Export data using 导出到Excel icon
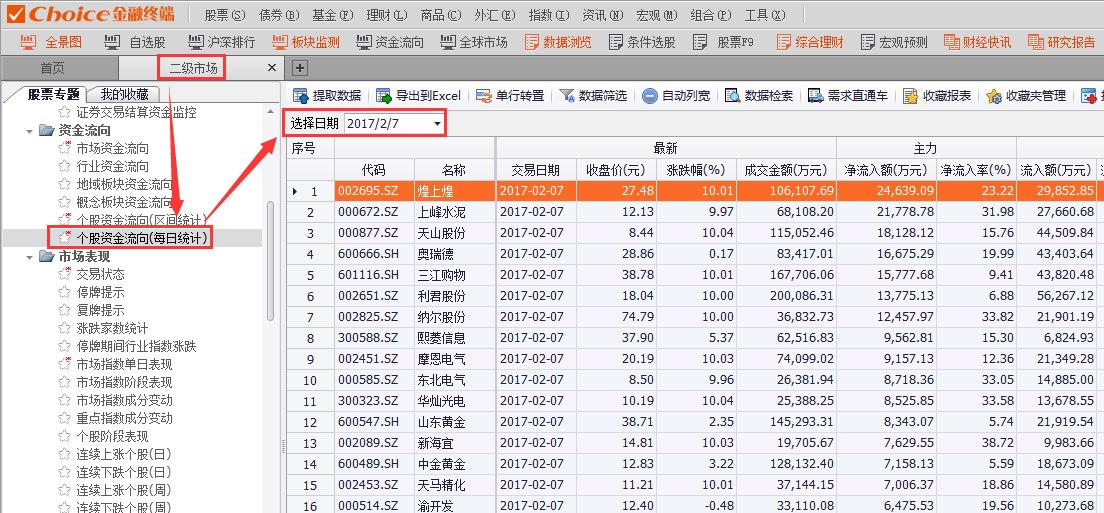The width and height of the screenshot is (1104, 513). click(x=384, y=96)
